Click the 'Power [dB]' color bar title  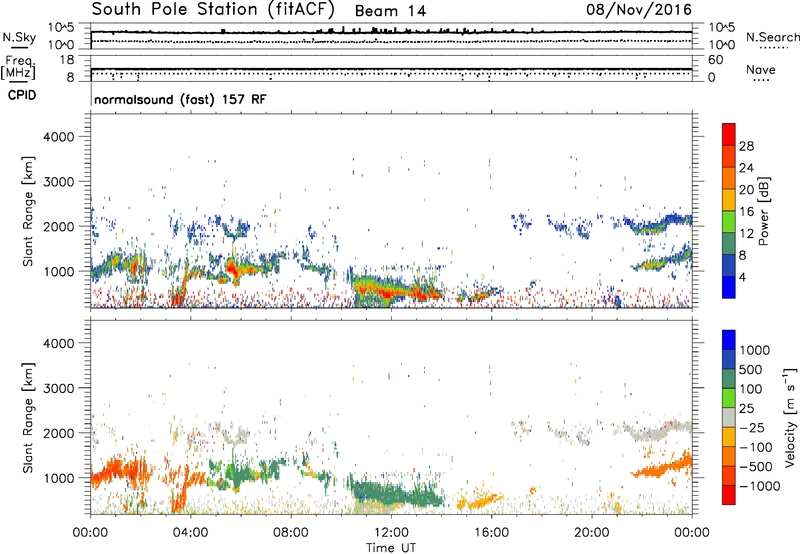(763, 211)
